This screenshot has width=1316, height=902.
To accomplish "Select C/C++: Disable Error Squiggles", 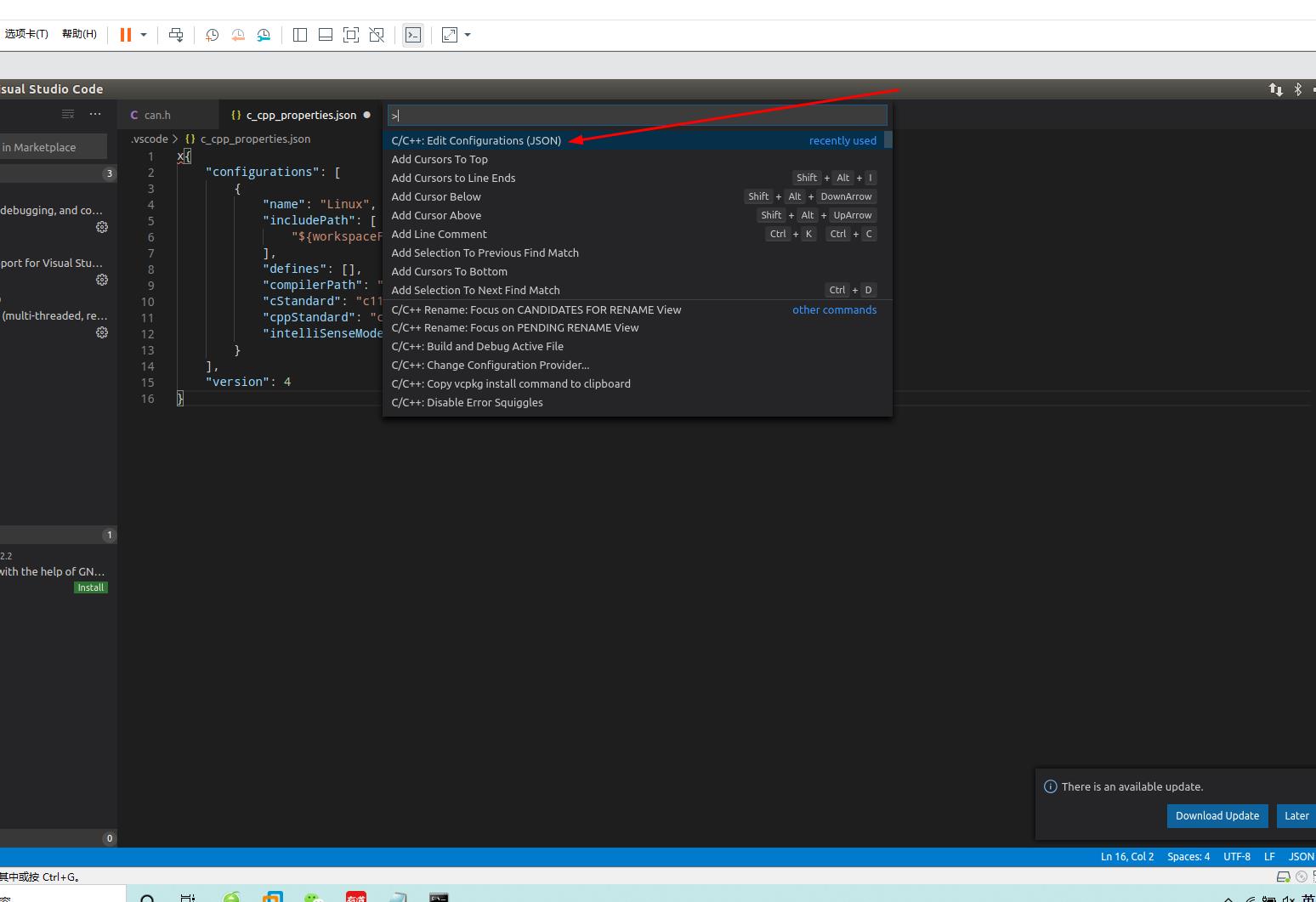I will click(633, 402).
